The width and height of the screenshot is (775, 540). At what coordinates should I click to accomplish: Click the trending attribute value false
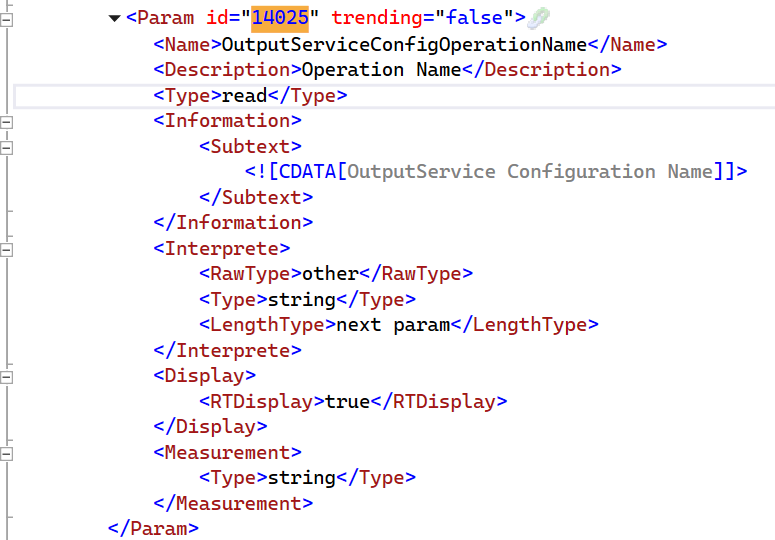pos(474,18)
